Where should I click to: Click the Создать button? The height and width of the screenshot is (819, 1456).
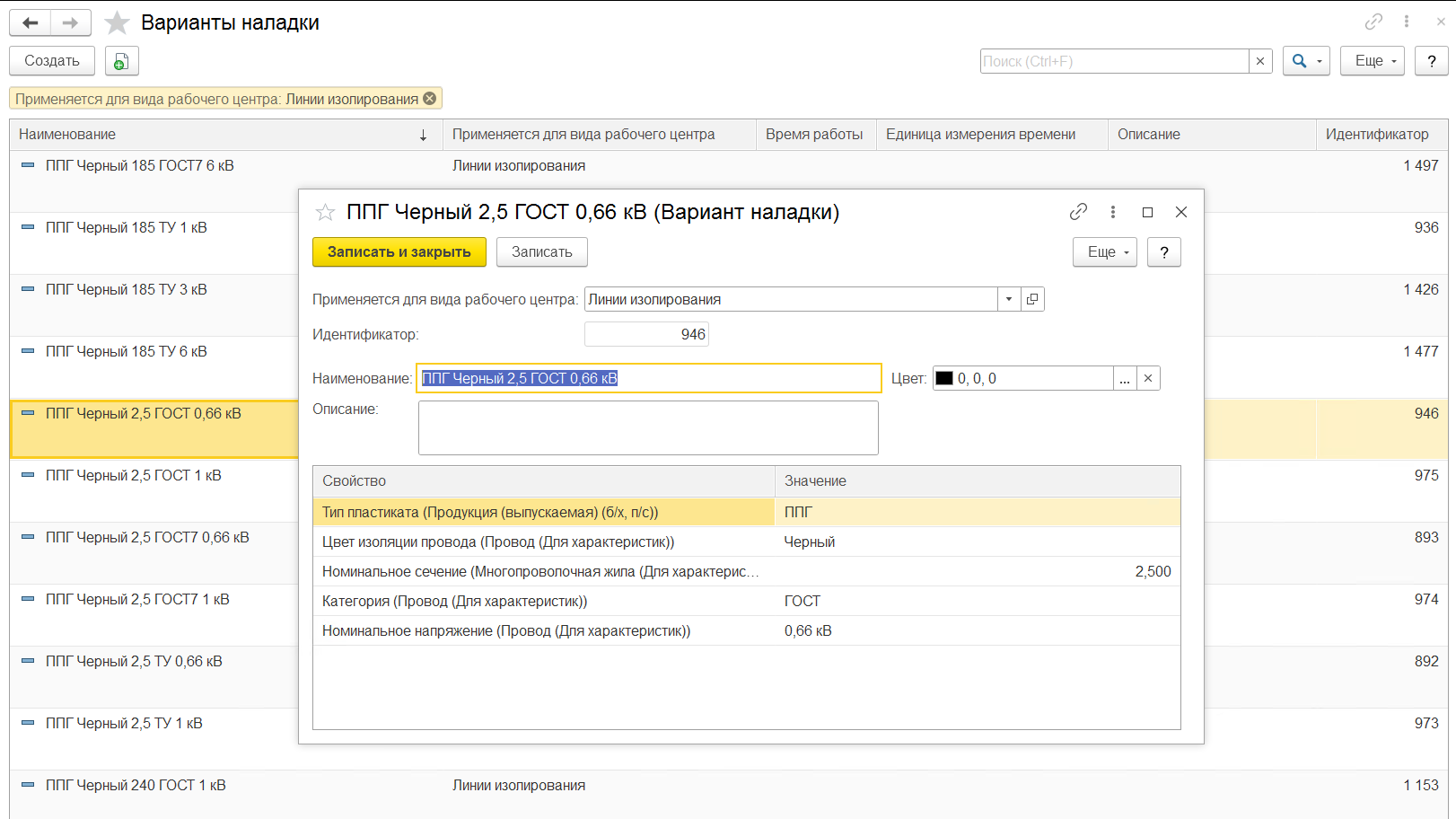pos(52,61)
